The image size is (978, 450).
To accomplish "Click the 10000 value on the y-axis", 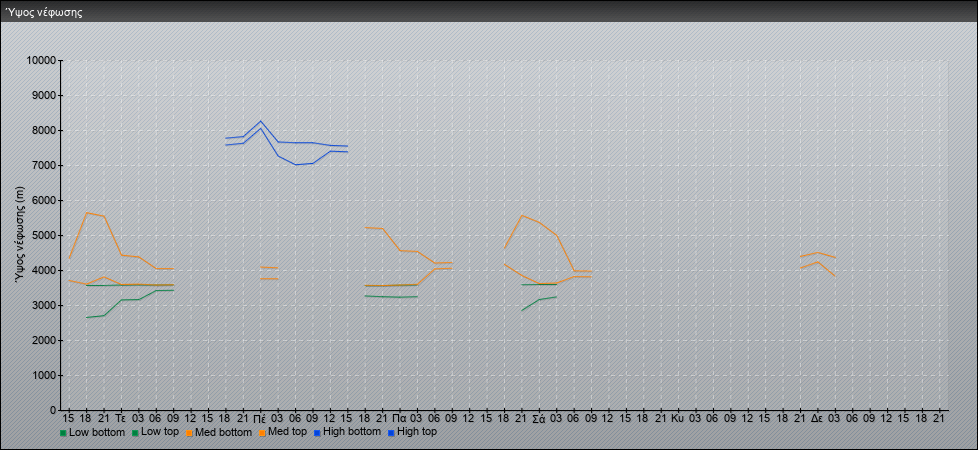I will point(41,61).
